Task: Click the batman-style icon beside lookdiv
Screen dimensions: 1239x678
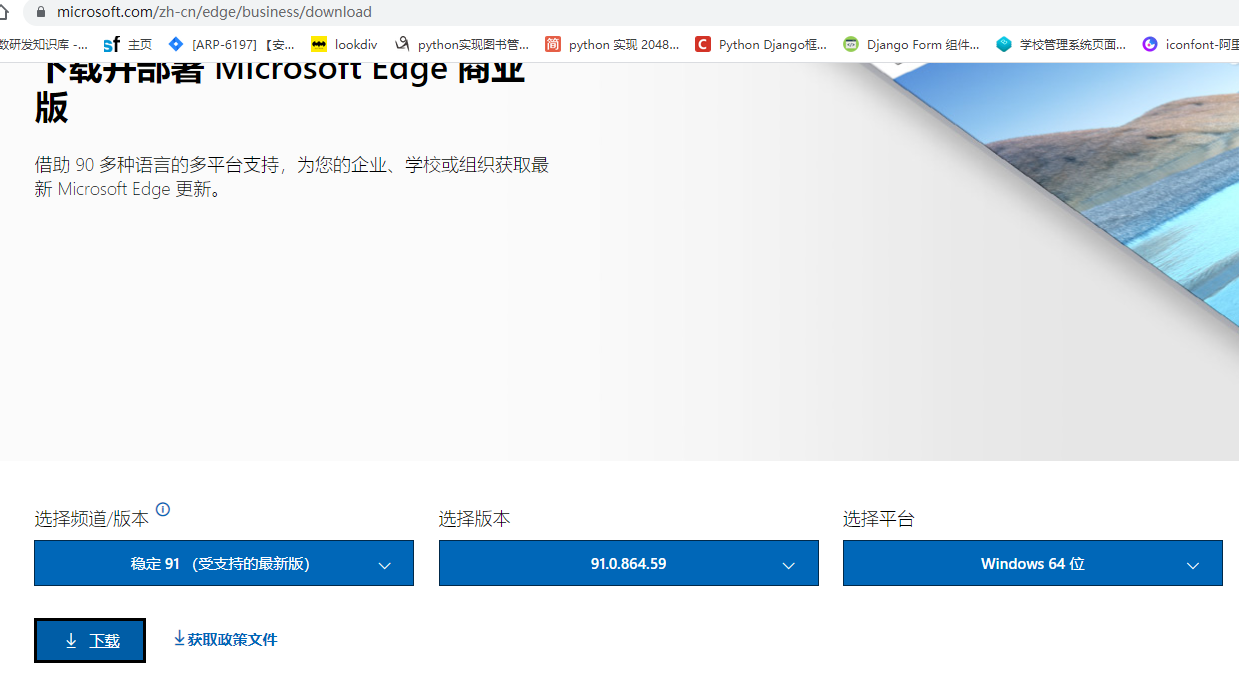Action: 320,43
